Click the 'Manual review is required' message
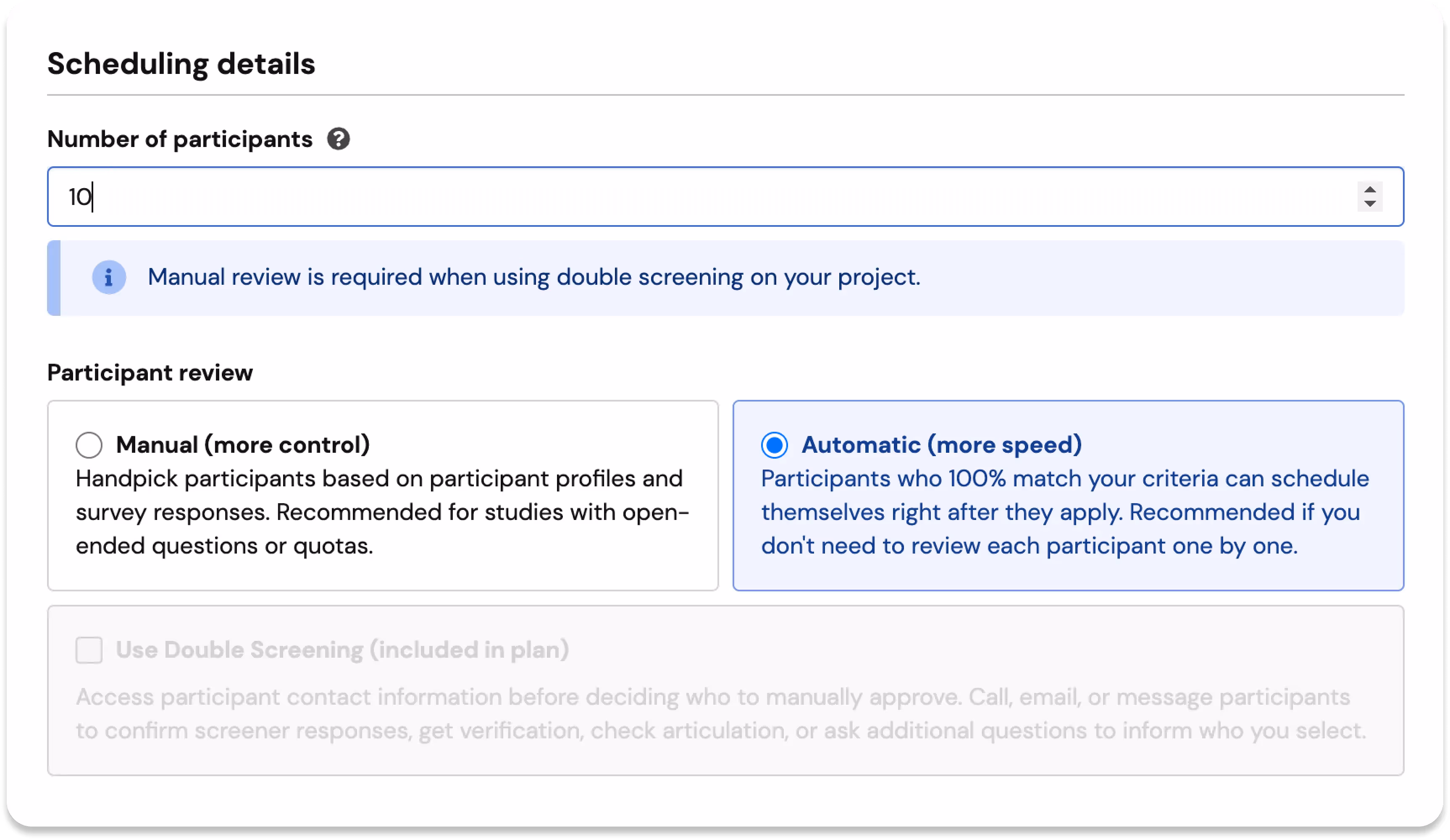Image resolution: width=1450 pixels, height=840 pixels. [534, 277]
